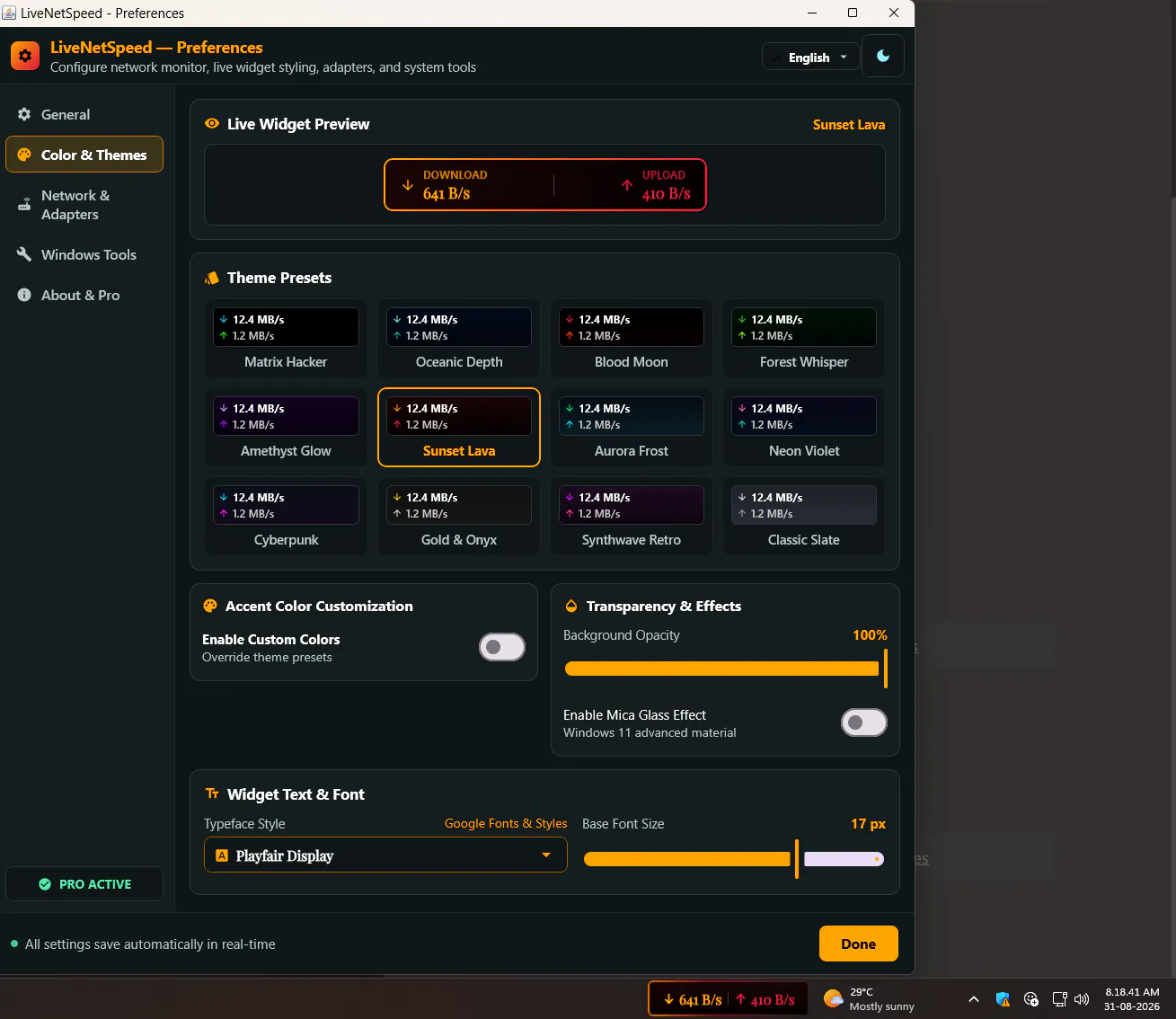Click the Copilot tray icon
This screenshot has width=1176, height=1019.
(1031, 999)
